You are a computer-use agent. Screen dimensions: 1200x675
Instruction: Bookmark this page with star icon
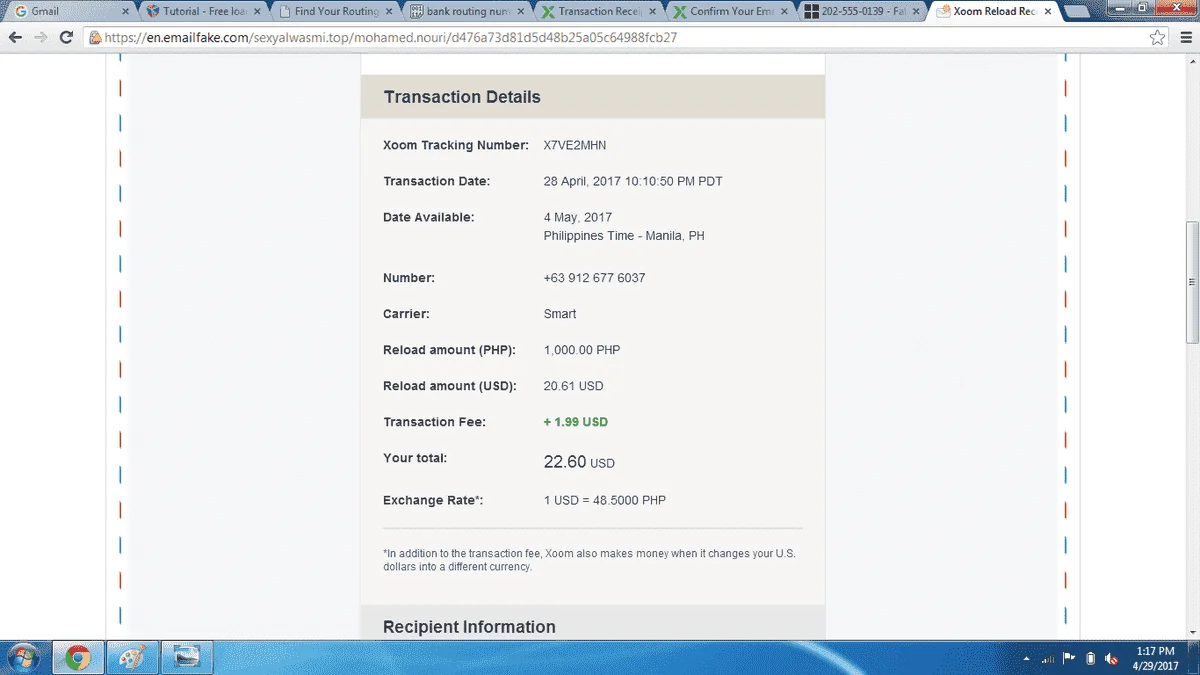(1157, 37)
